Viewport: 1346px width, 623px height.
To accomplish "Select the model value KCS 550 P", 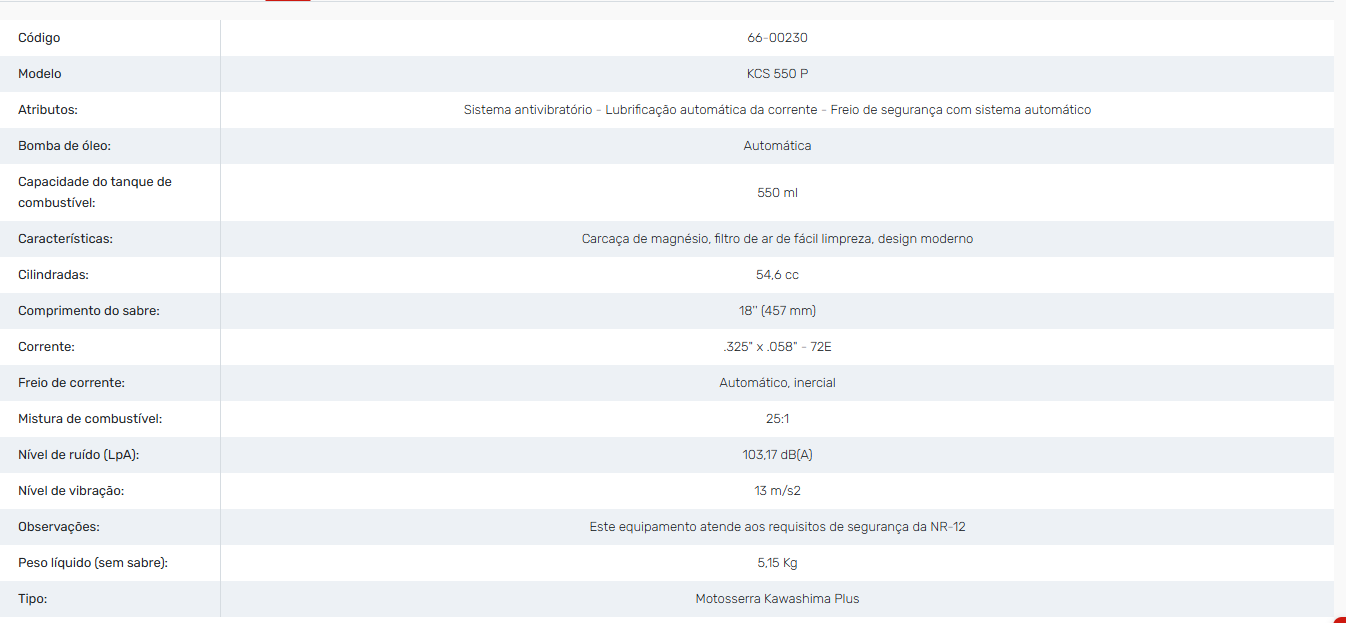I will point(777,74).
